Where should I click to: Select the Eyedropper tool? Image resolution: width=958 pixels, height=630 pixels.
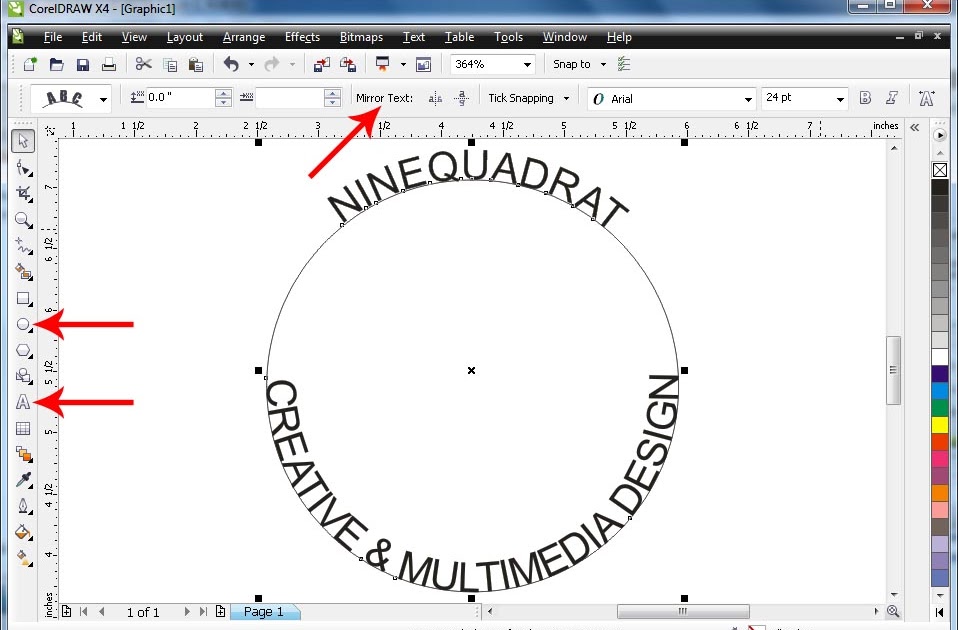click(24, 480)
